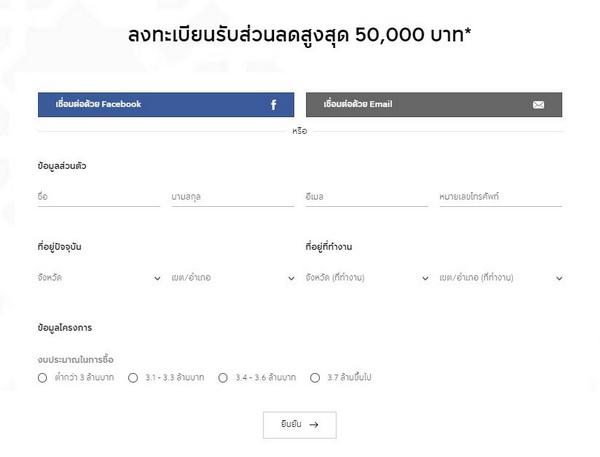Viewport: 600px width, 457px height.
Task: Open the จังหวัด (ที่ทำงาน) dropdown
Action: click(x=366, y=277)
